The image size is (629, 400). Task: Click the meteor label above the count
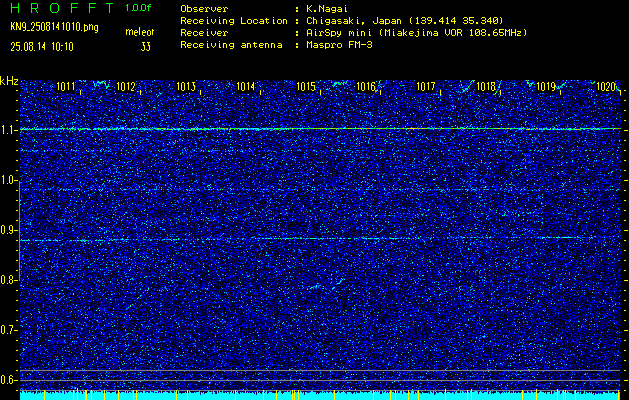[140, 32]
